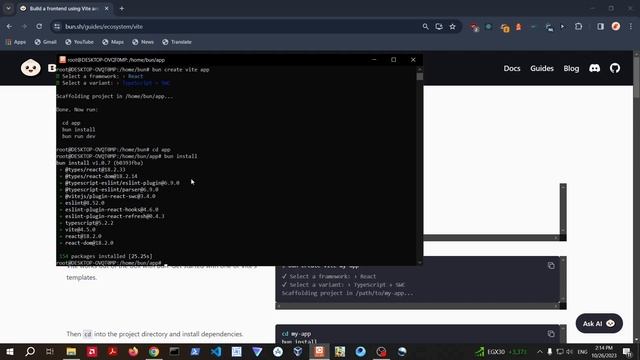Reload the bun.sh page
640x360 pixels.
point(39,27)
